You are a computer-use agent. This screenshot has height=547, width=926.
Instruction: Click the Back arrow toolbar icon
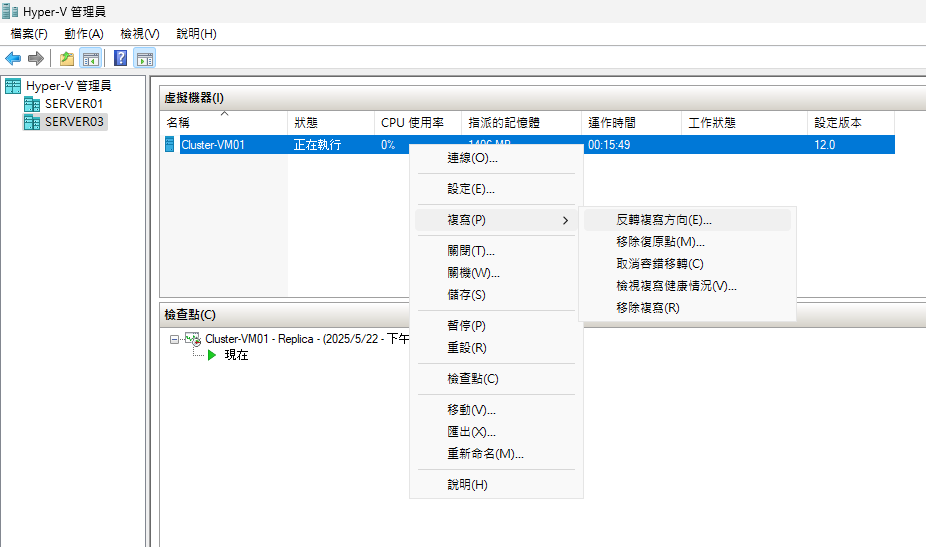click(x=13, y=58)
